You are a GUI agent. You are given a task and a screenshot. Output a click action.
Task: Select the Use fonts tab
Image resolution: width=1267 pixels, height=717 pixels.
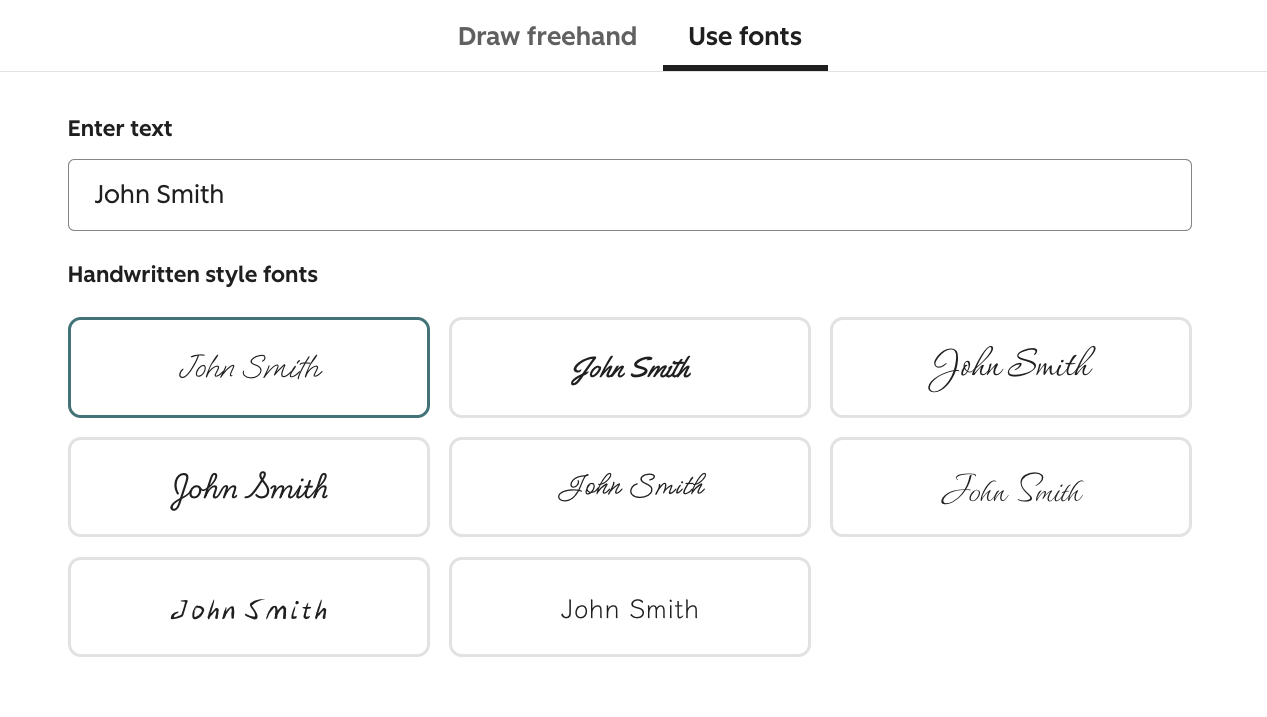point(745,37)
